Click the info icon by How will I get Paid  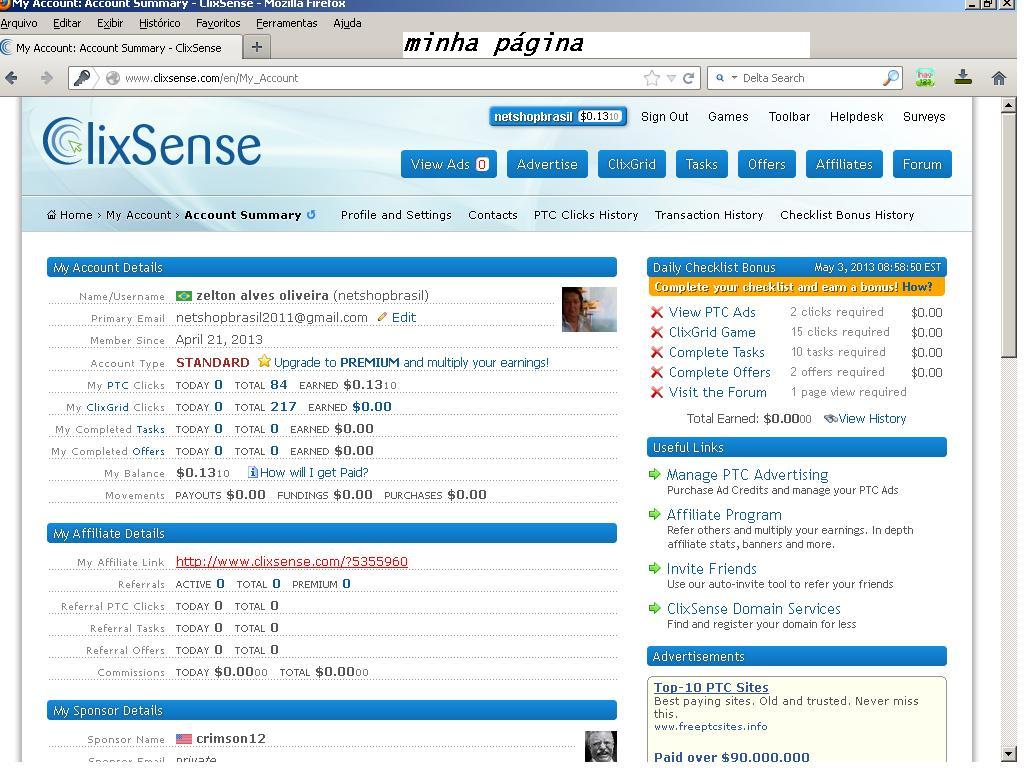(x=253, y=472)
